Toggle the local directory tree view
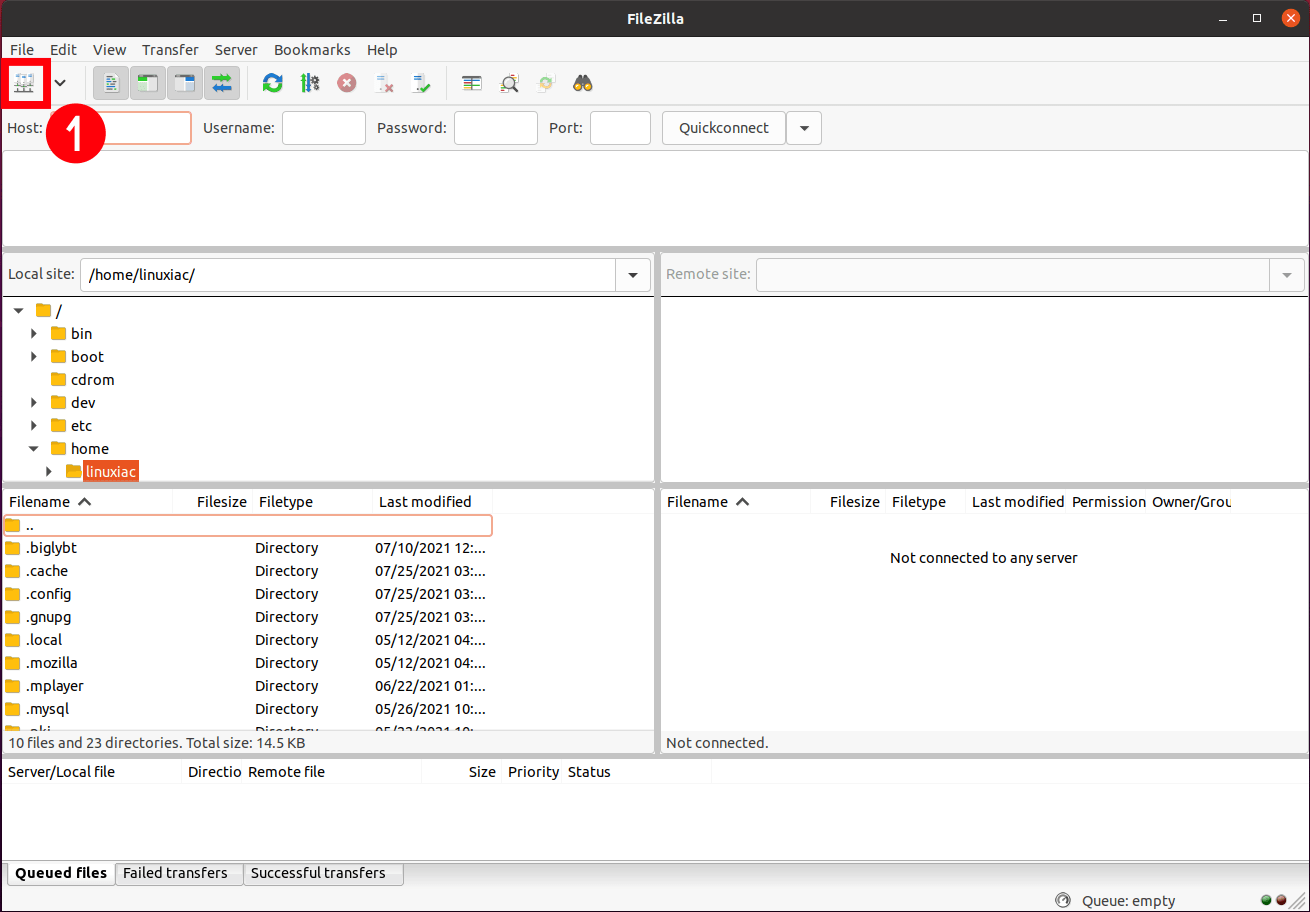1310x912 pixels. [147, 83]
